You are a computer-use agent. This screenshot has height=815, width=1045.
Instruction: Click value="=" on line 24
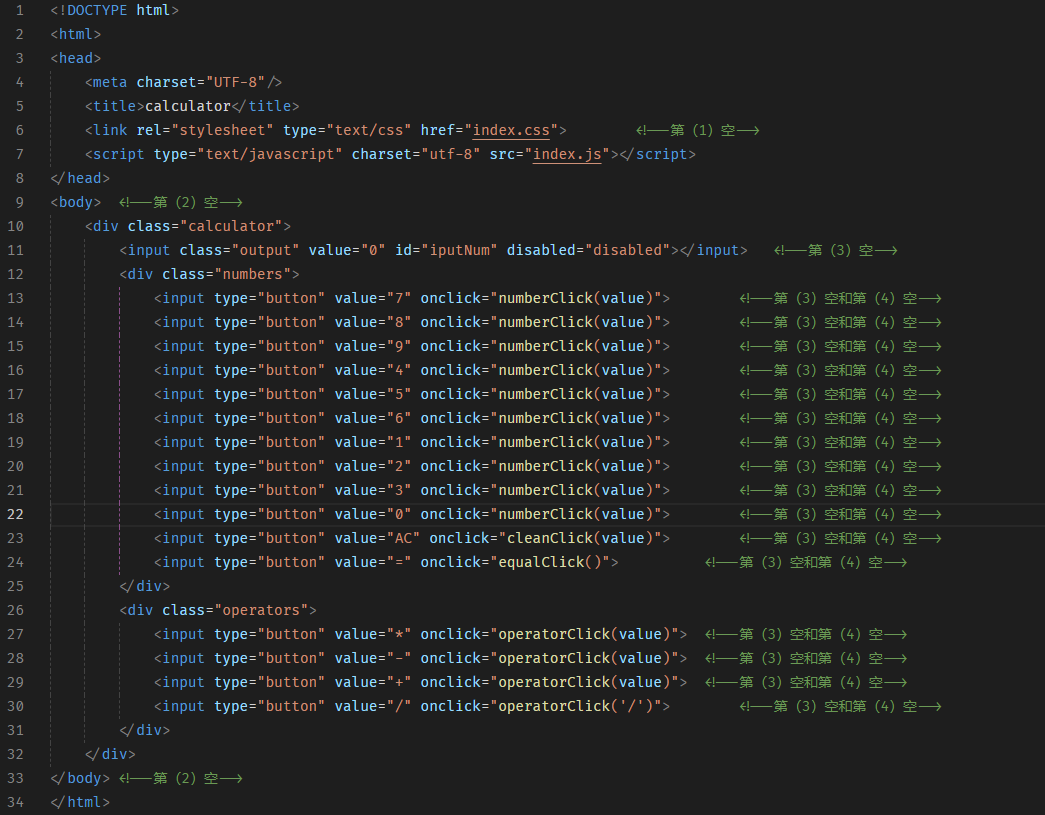click(x=373, y=562)
